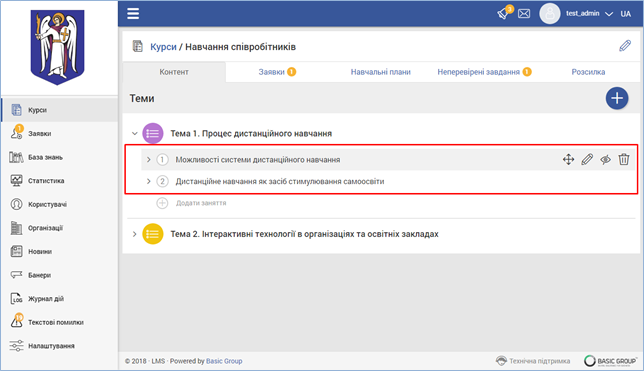644x371 pixels.
Task: Switch to the Навчальні плани tab
Action: (x=380, y=72)
